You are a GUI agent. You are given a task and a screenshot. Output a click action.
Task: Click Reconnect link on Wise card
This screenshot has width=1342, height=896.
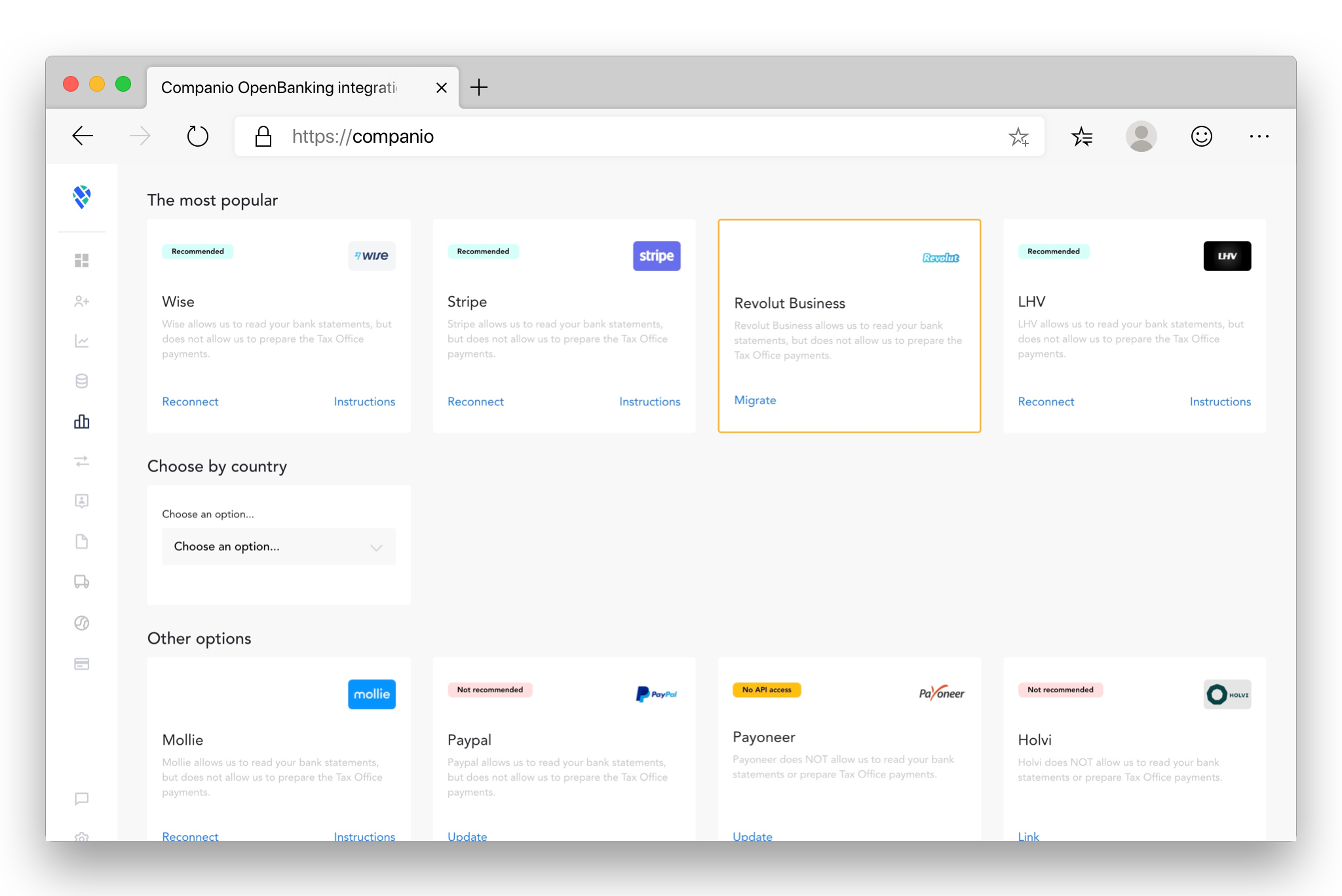point(190,401)
